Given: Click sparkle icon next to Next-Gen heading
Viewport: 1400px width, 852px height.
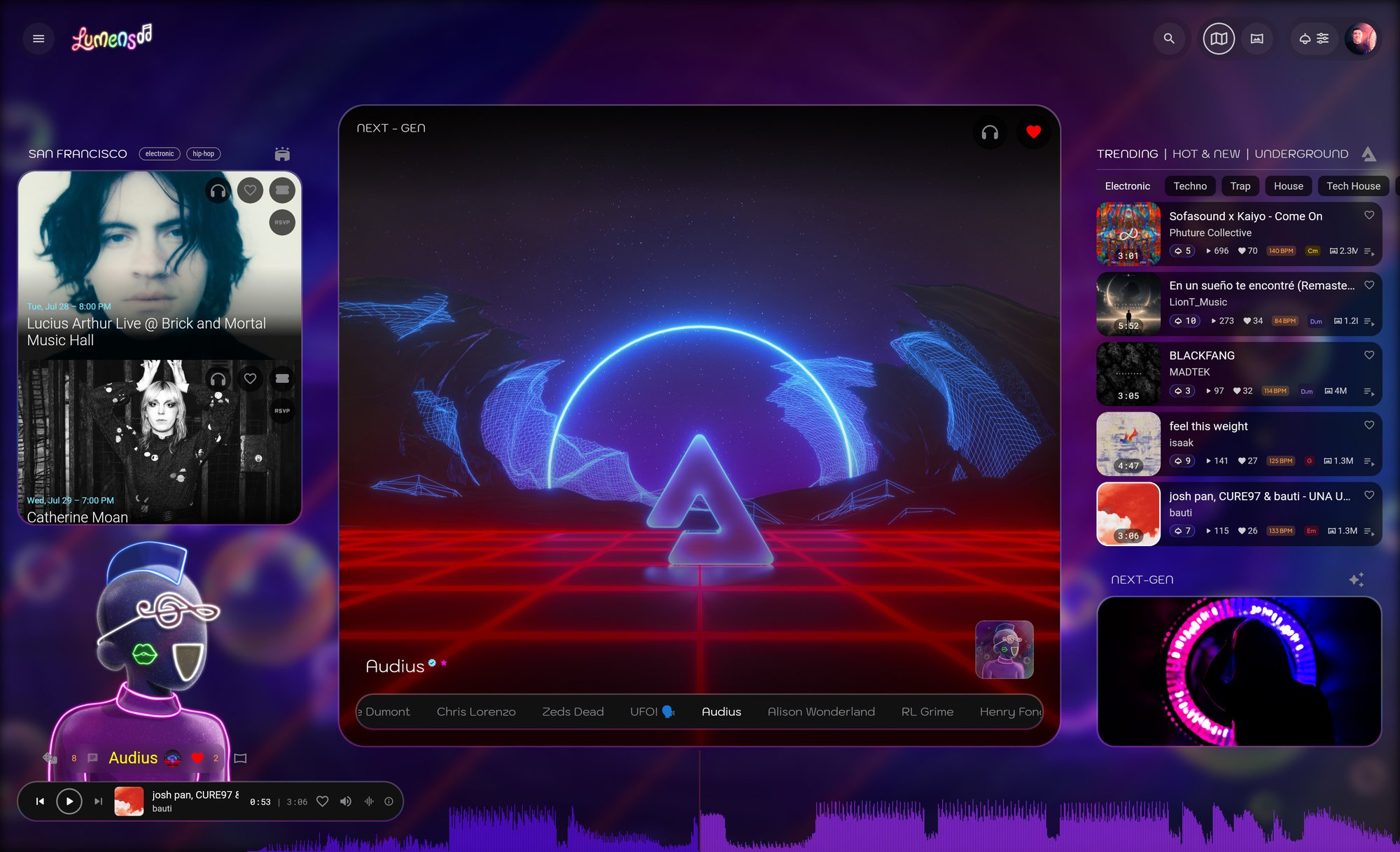Looking at the screenshot, I should click(1357, 580).
